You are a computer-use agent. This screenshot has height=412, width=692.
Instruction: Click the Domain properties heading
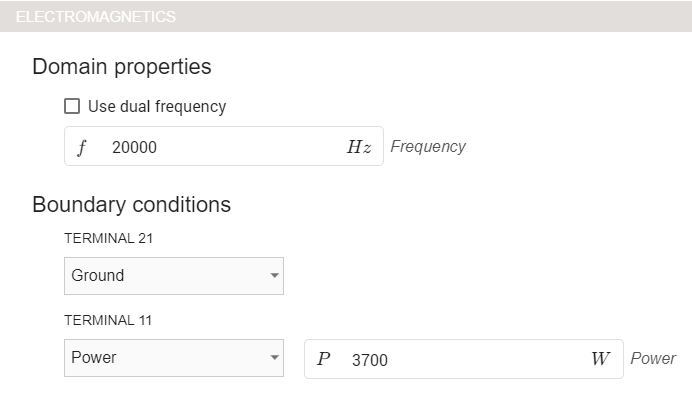tap(122, 67)
